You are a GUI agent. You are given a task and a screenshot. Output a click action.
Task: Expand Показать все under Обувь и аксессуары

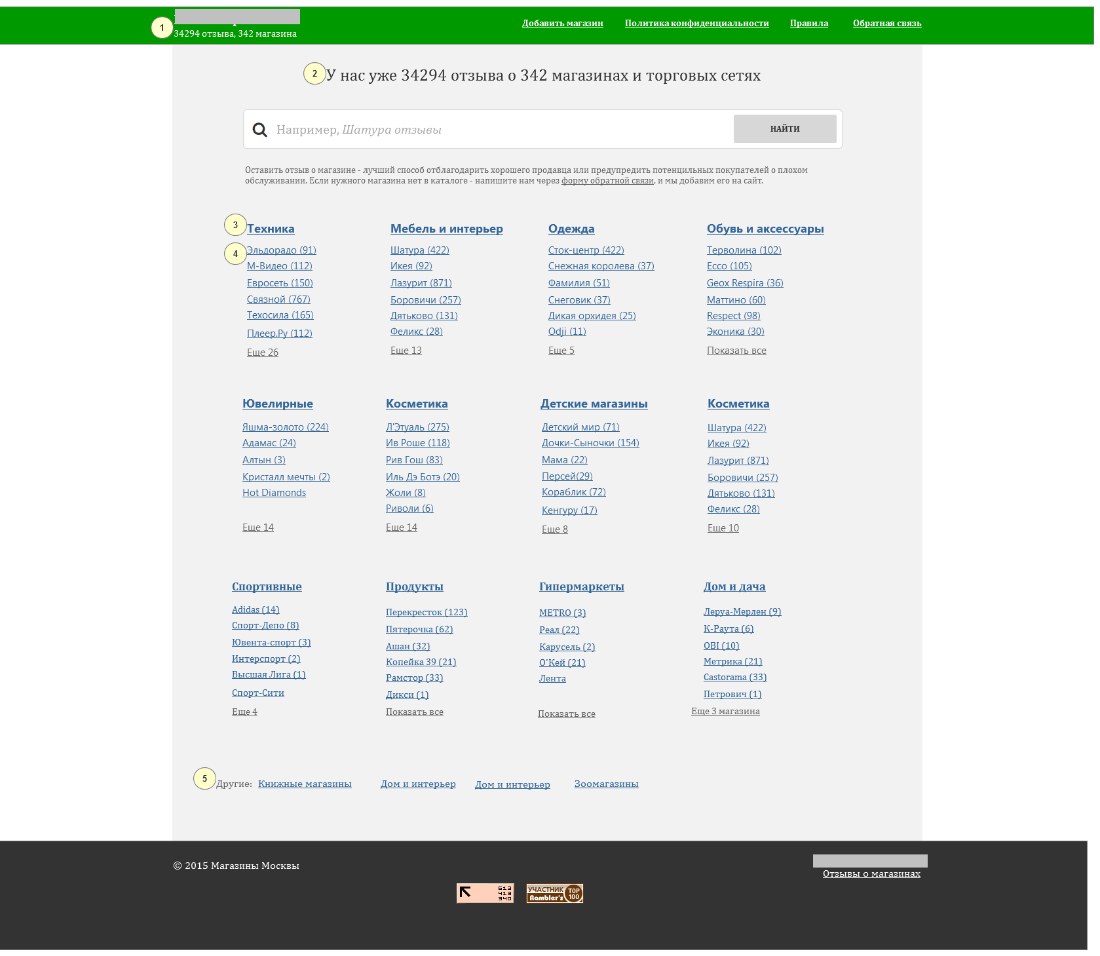(736, 350)
